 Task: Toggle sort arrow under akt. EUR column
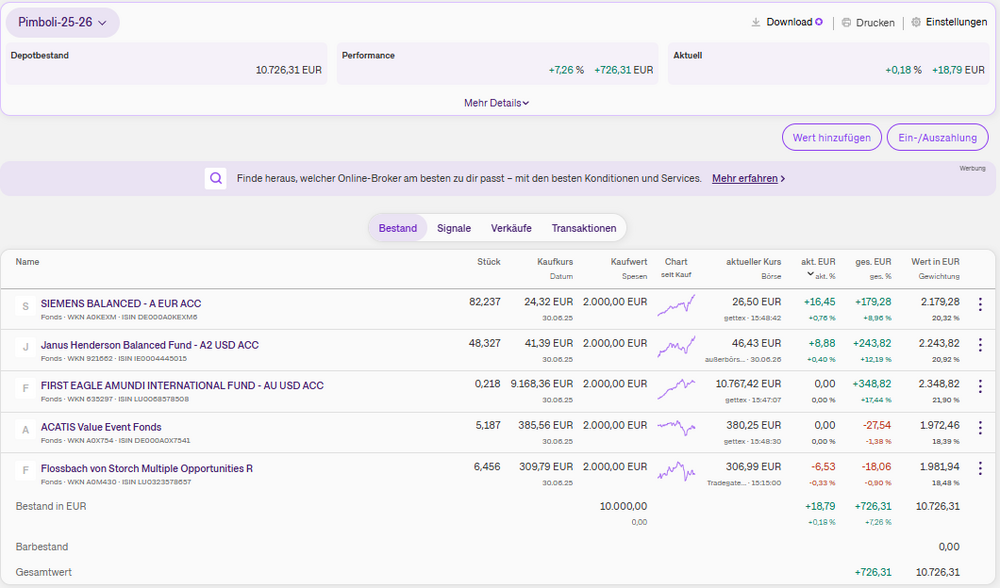(x=810, y=274)
